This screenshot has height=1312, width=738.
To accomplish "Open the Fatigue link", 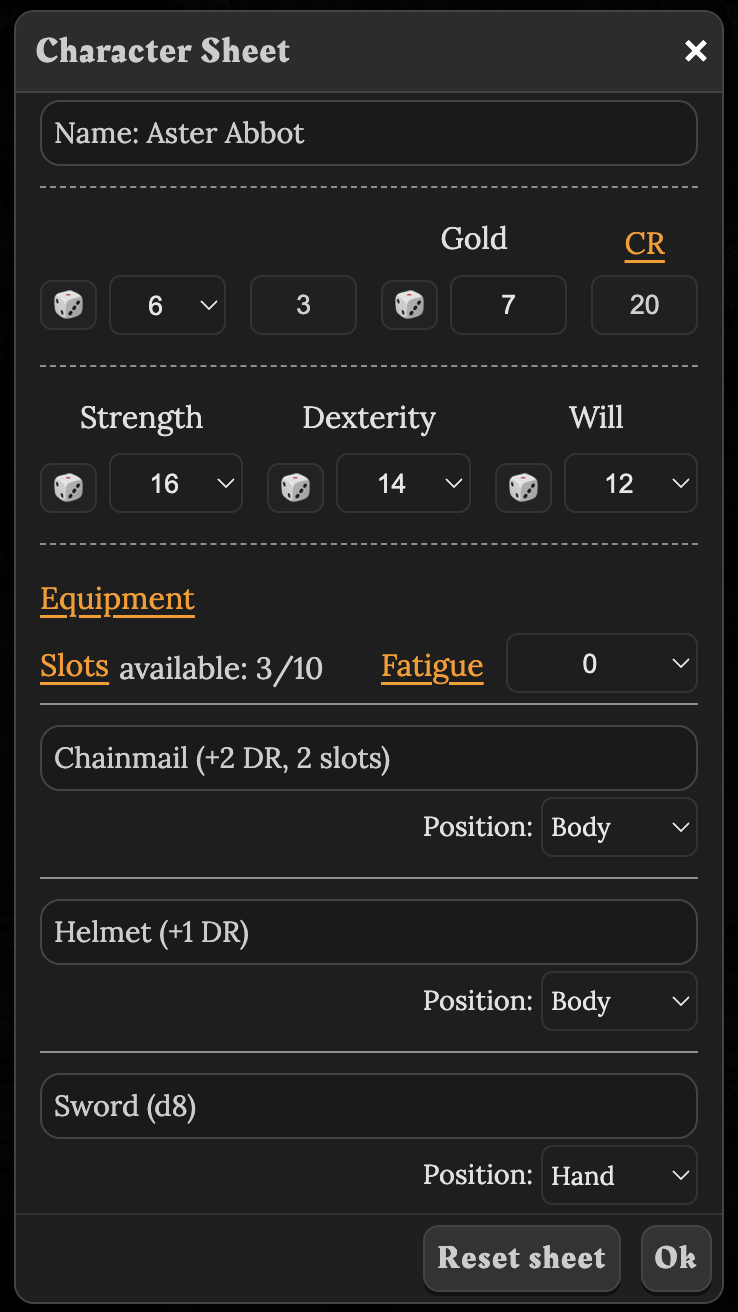I will click(x=432, y=666).
